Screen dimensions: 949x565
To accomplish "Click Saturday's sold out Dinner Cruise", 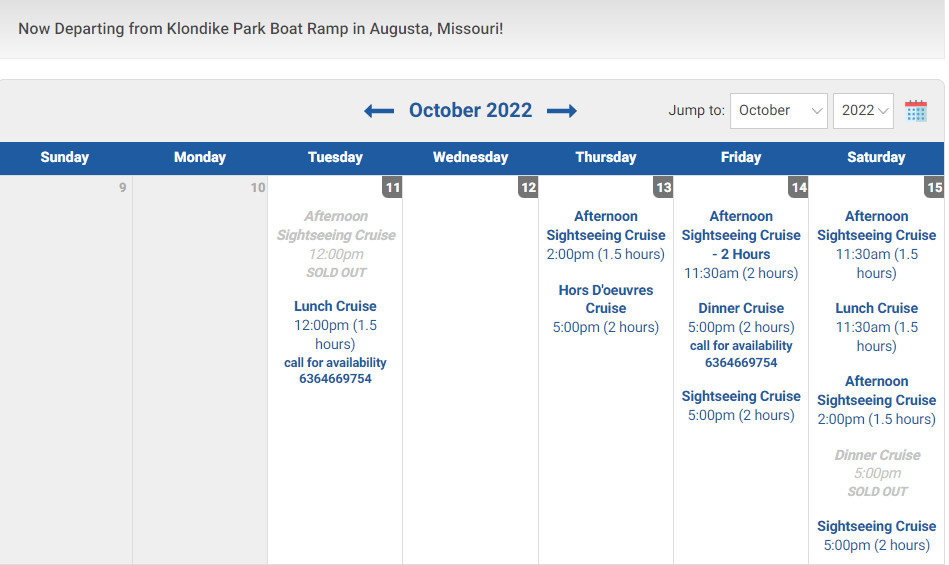I will coord(877,455).
